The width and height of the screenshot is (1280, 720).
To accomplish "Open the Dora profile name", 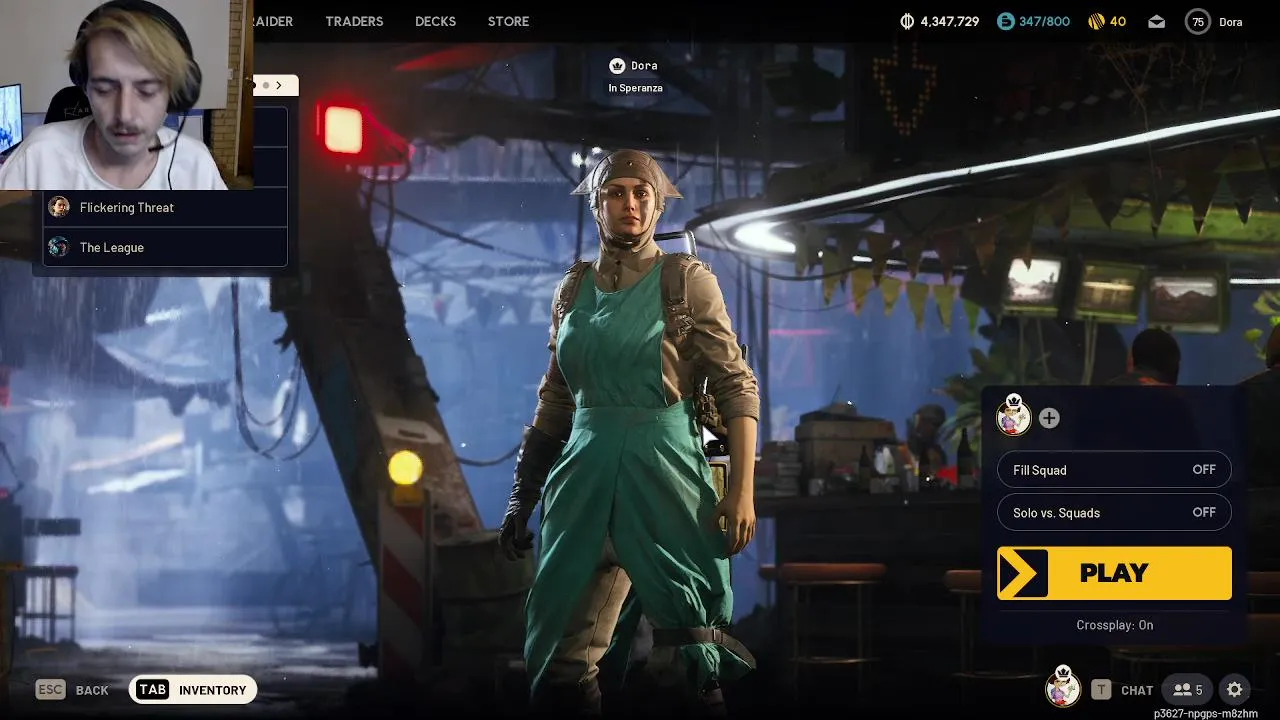I will click(x=1231, y=22).
